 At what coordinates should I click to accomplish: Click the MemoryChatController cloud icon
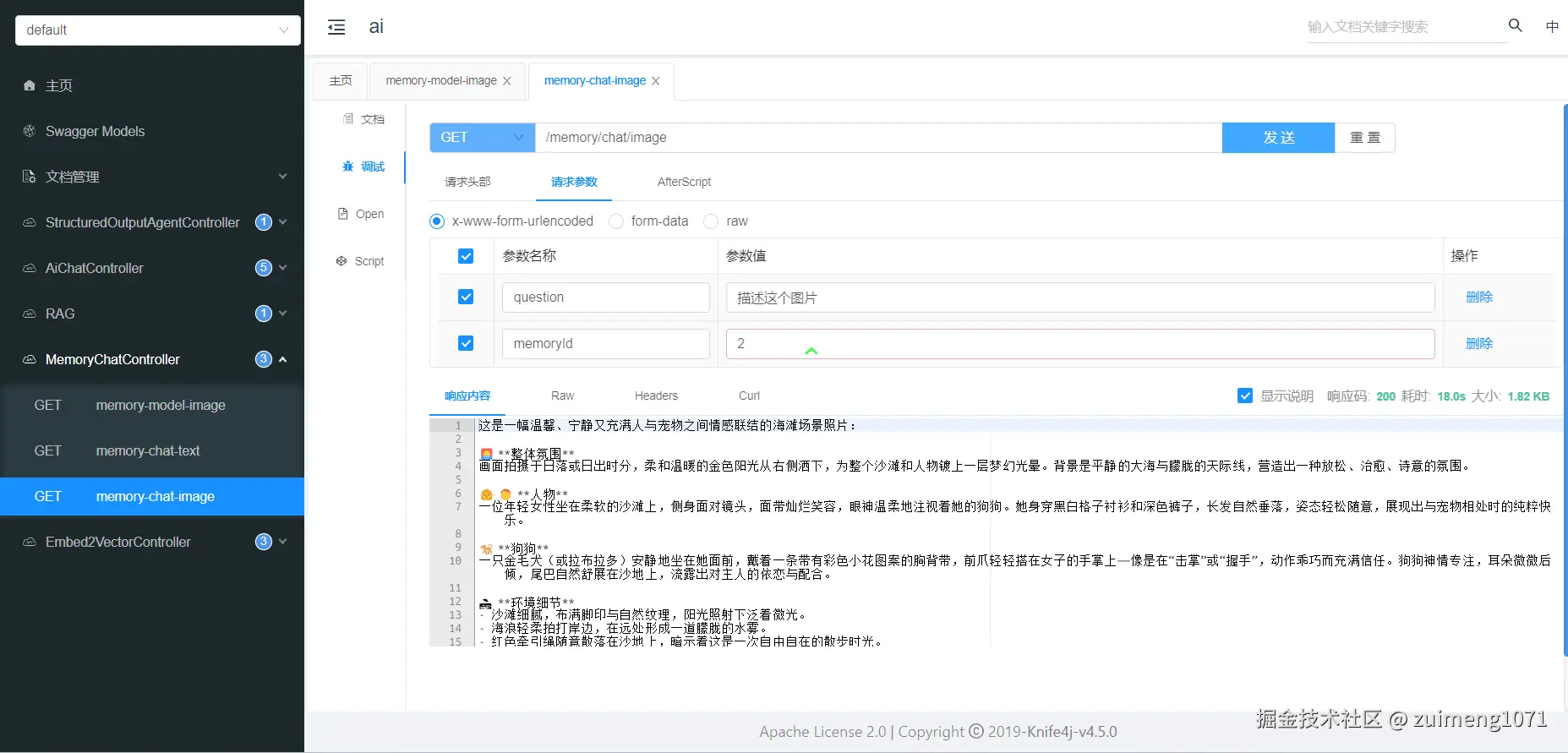(x=30, y=359)
